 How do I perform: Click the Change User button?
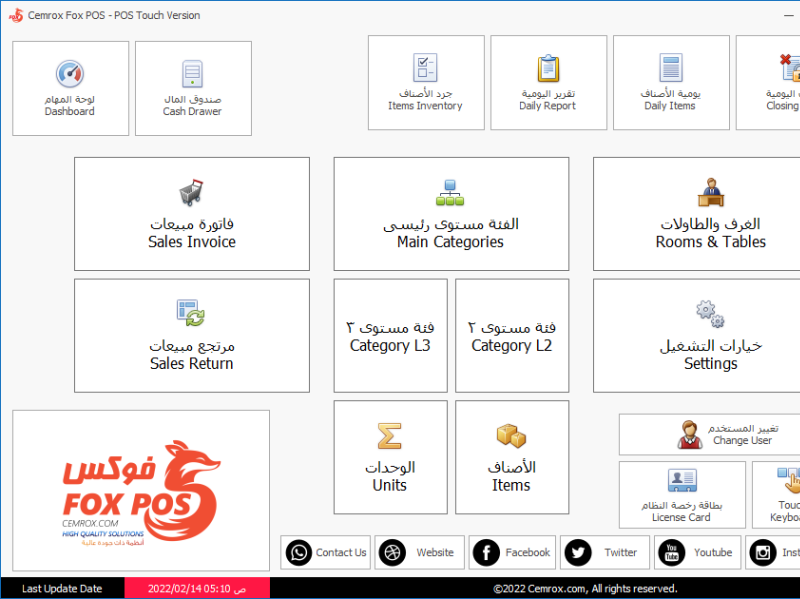(x=710, y=435)
